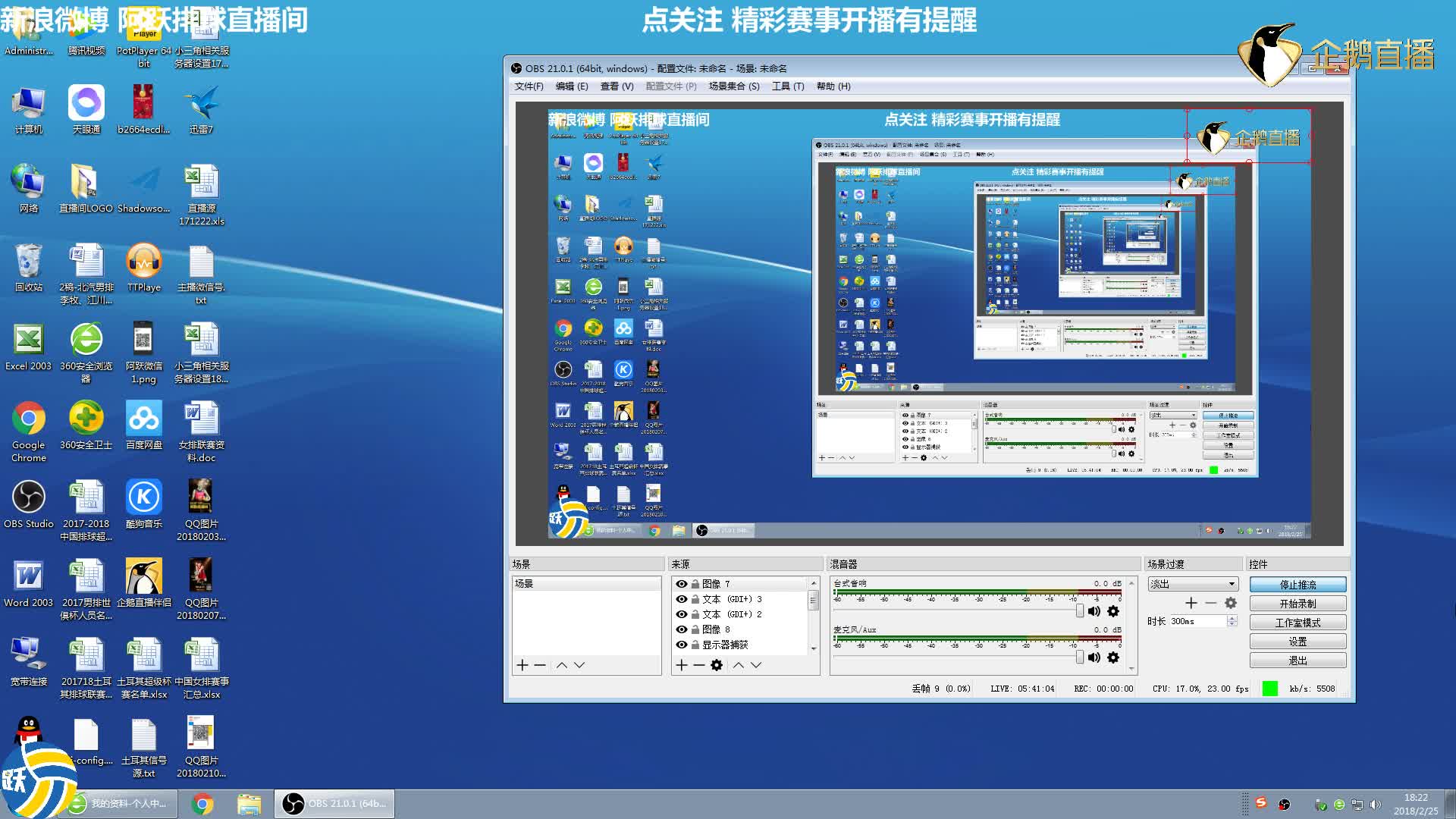Toggle visibility of 显示器捕获 source
Image resolution: width=1456 pixels, height=819 pixels.
[x=682, y=645]
